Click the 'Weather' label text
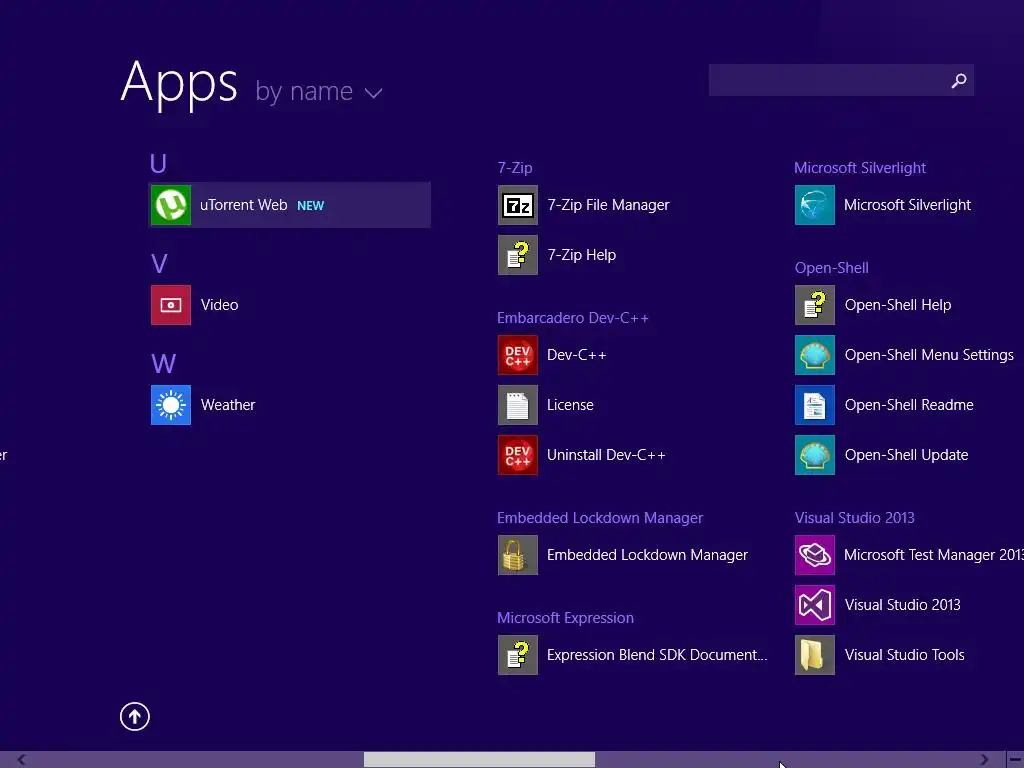Image resolution: width=1024 pixels, height=768 pixels. (x=228, y=405)
